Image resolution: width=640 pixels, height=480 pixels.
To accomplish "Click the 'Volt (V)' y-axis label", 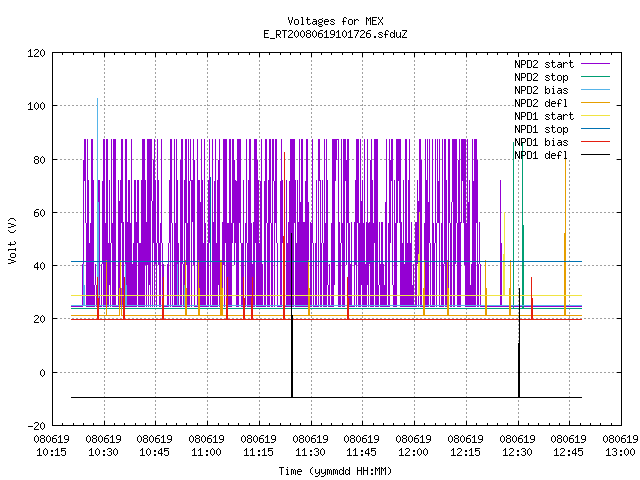I will point(12,240).
